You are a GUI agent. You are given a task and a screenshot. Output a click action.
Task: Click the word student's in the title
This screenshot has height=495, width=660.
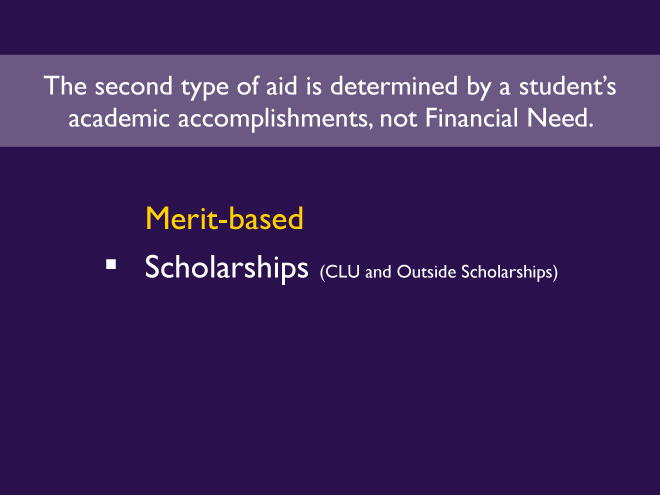click(x=569, y=86)
